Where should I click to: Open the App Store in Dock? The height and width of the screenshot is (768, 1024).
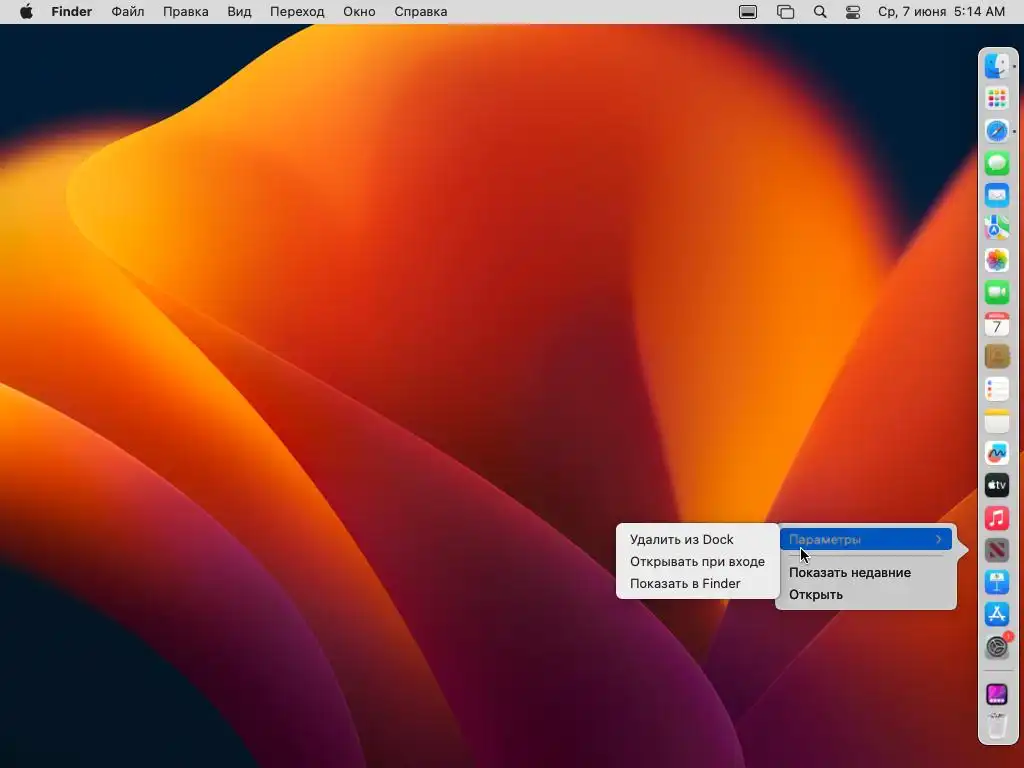pyautogui.click(x=997, y=615)
